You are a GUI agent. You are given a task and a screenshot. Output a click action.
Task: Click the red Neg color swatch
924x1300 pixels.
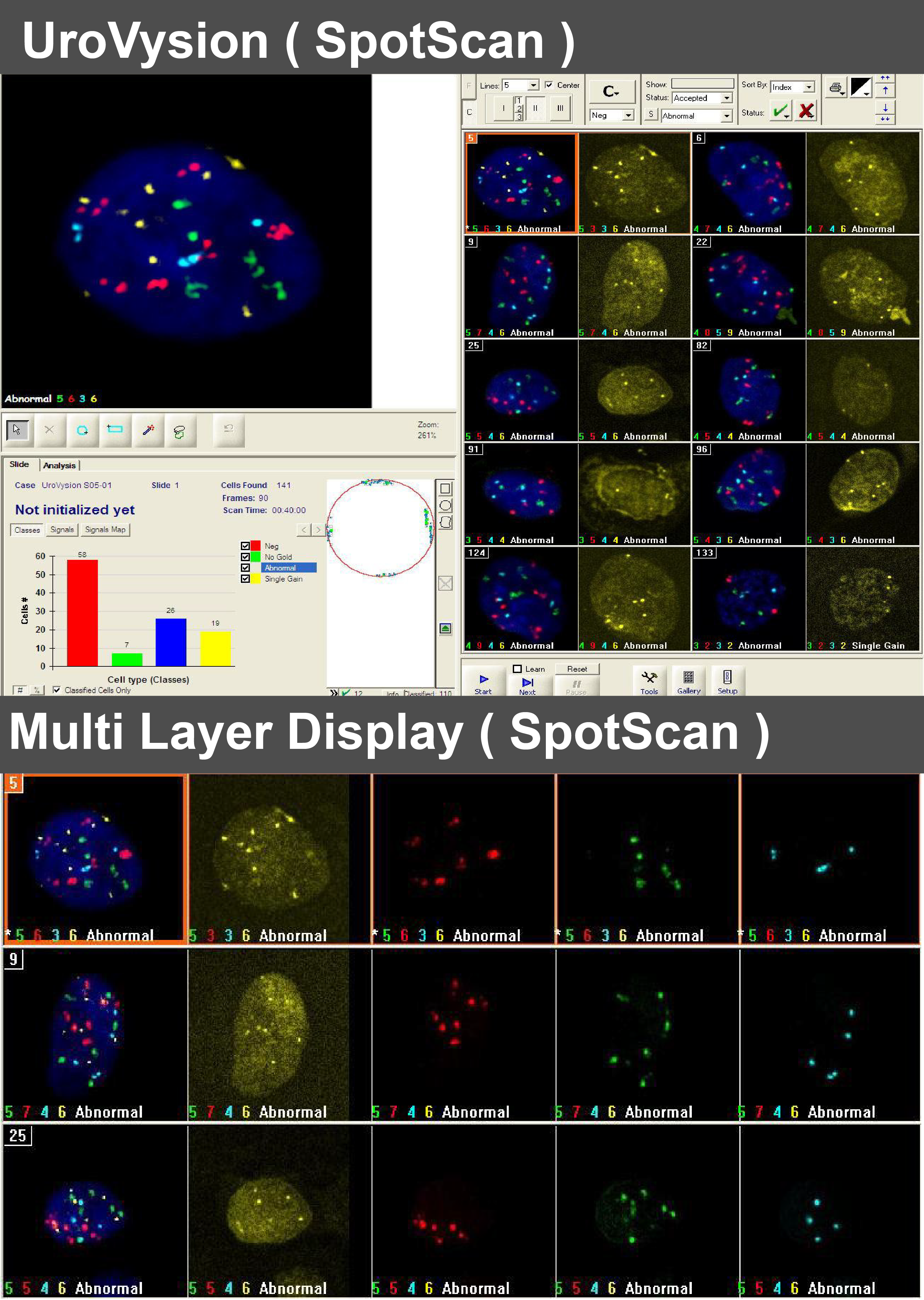[256, 545]
